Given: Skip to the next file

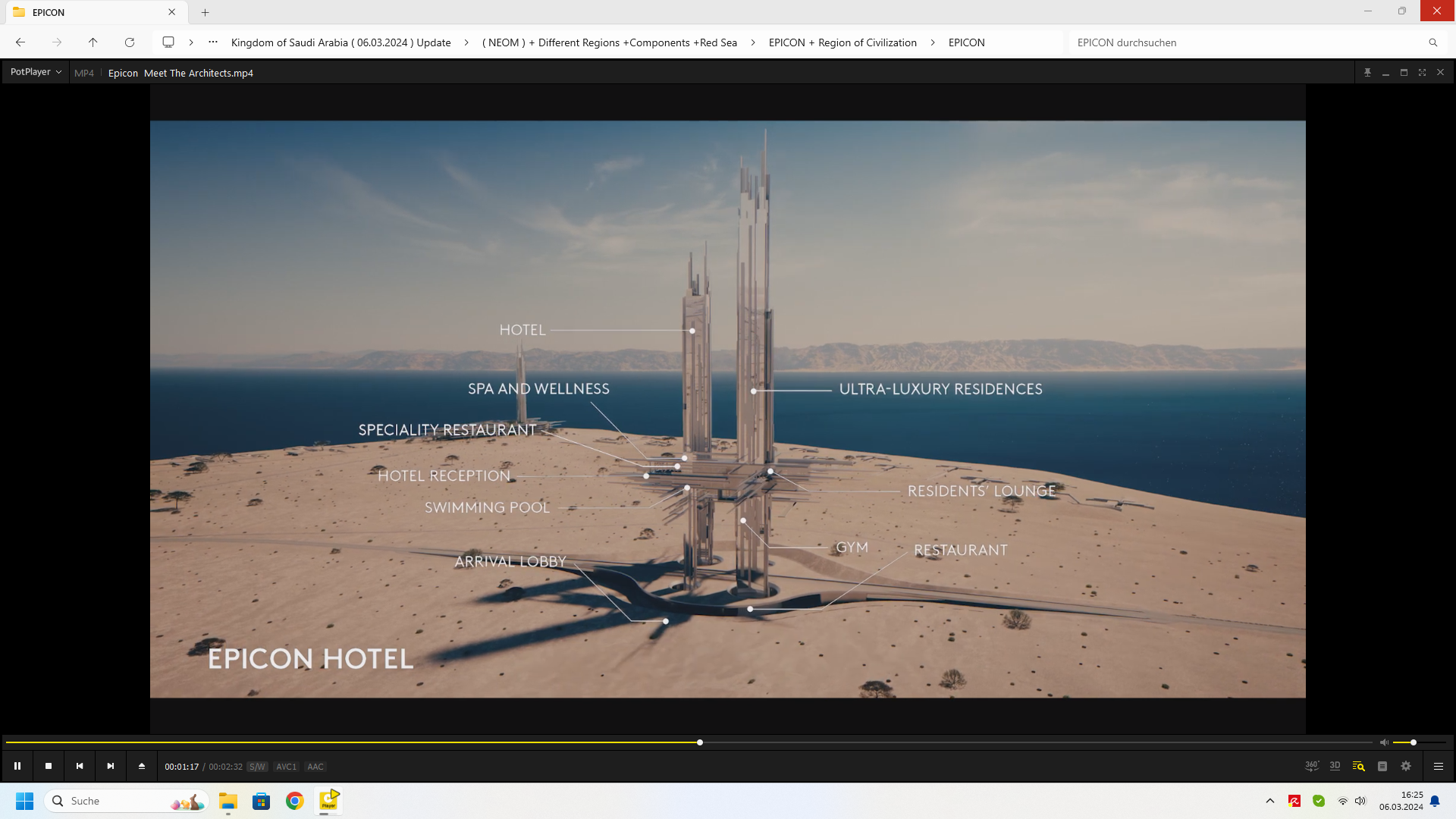Looking at the screenshot, I should click(111, 766).
